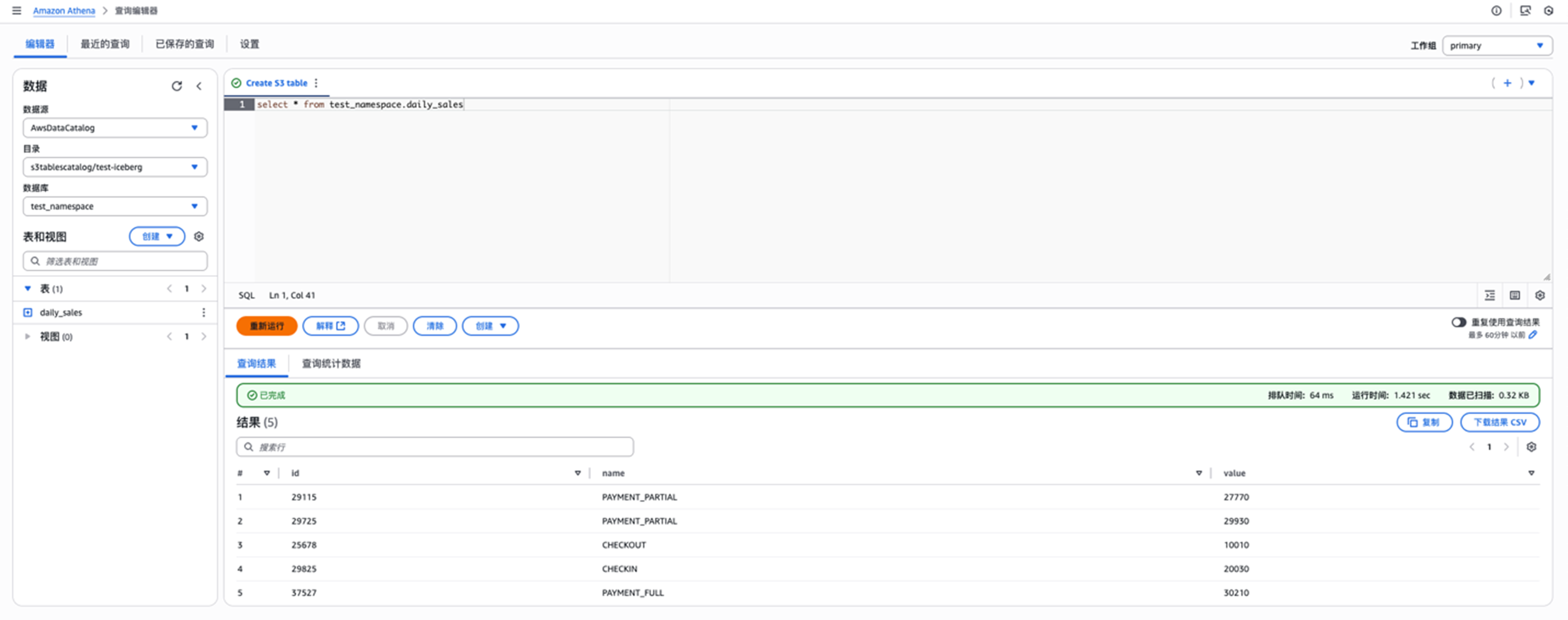Open the hamburger navigation menu
1568x620 pixels.
coord(17,11)
